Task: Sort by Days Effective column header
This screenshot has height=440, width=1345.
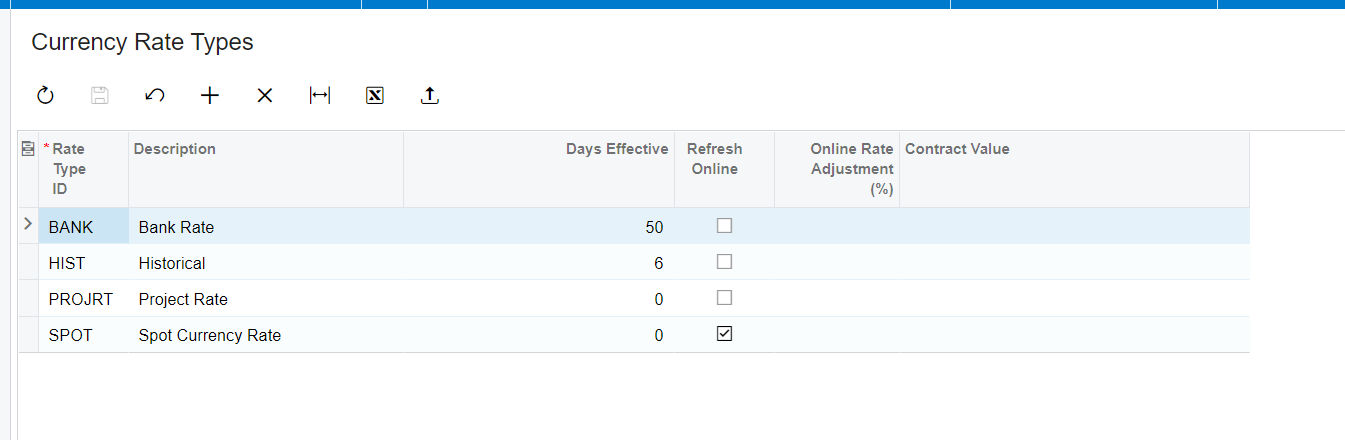Action: 539,169
